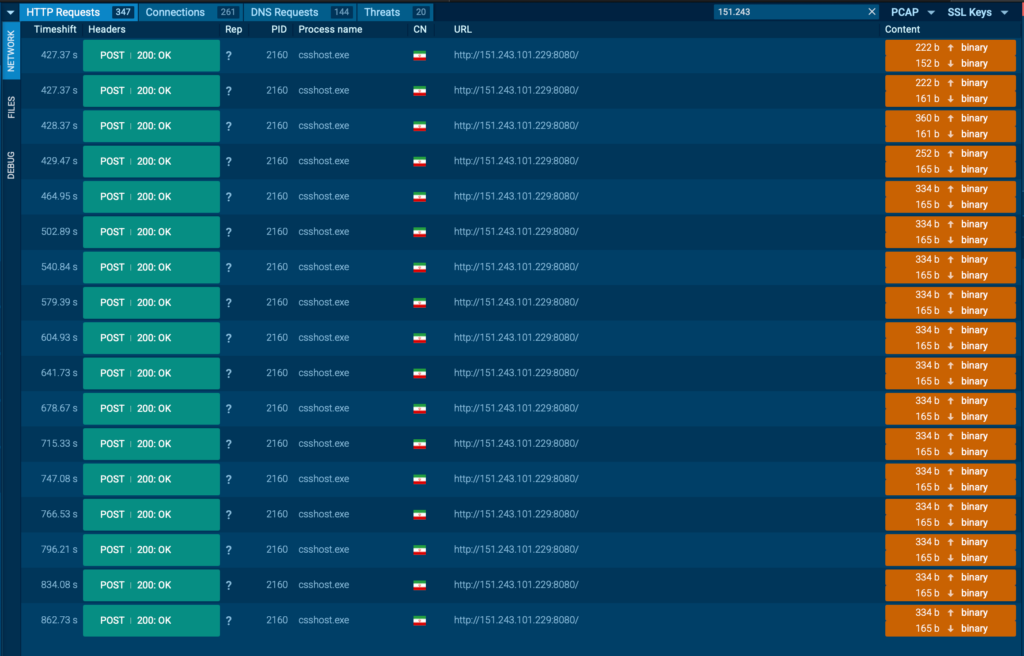The width and height of the screenshot is (1024, 656).
Task: Open the PCAP download dropdown
Action: click(x=911, y=12)
